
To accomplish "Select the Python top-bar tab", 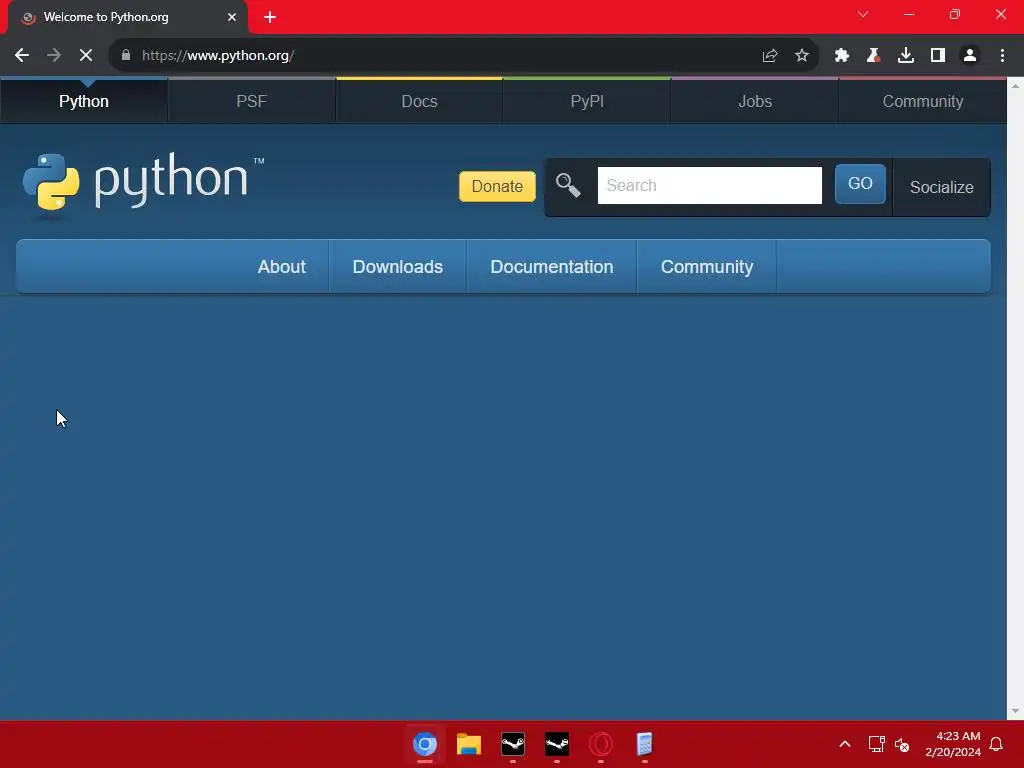I will click(x=84, y=101).
